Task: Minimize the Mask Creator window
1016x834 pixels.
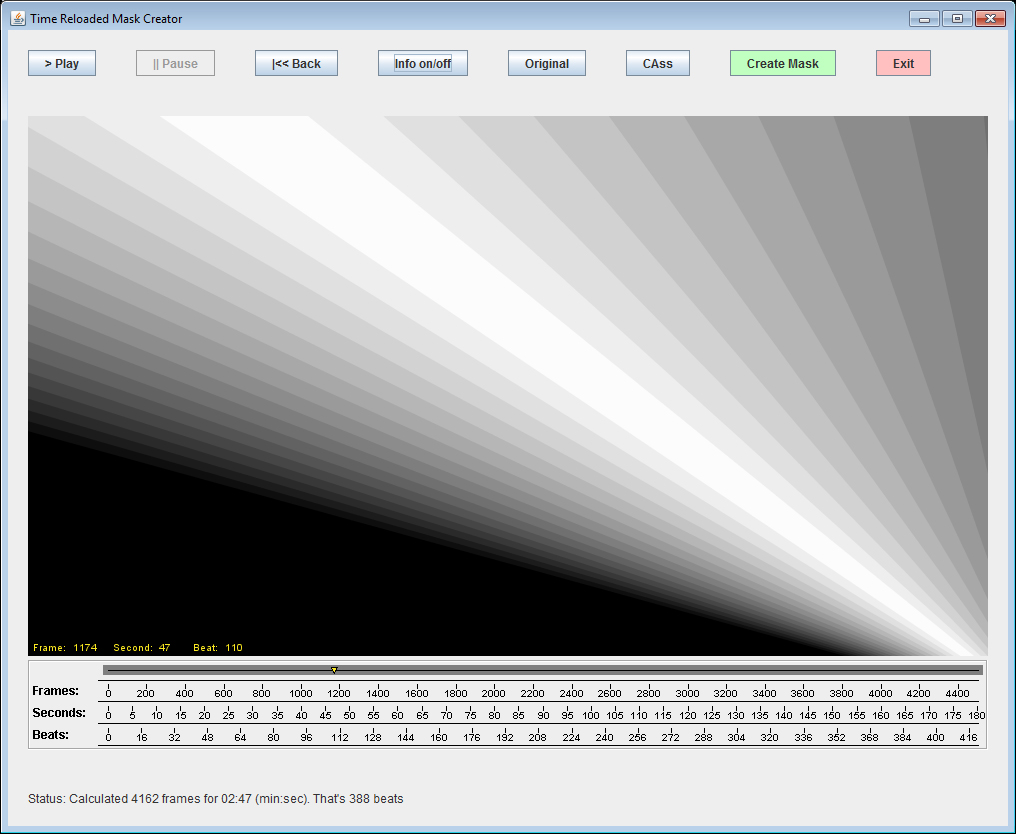Action: tap(924, 18)
